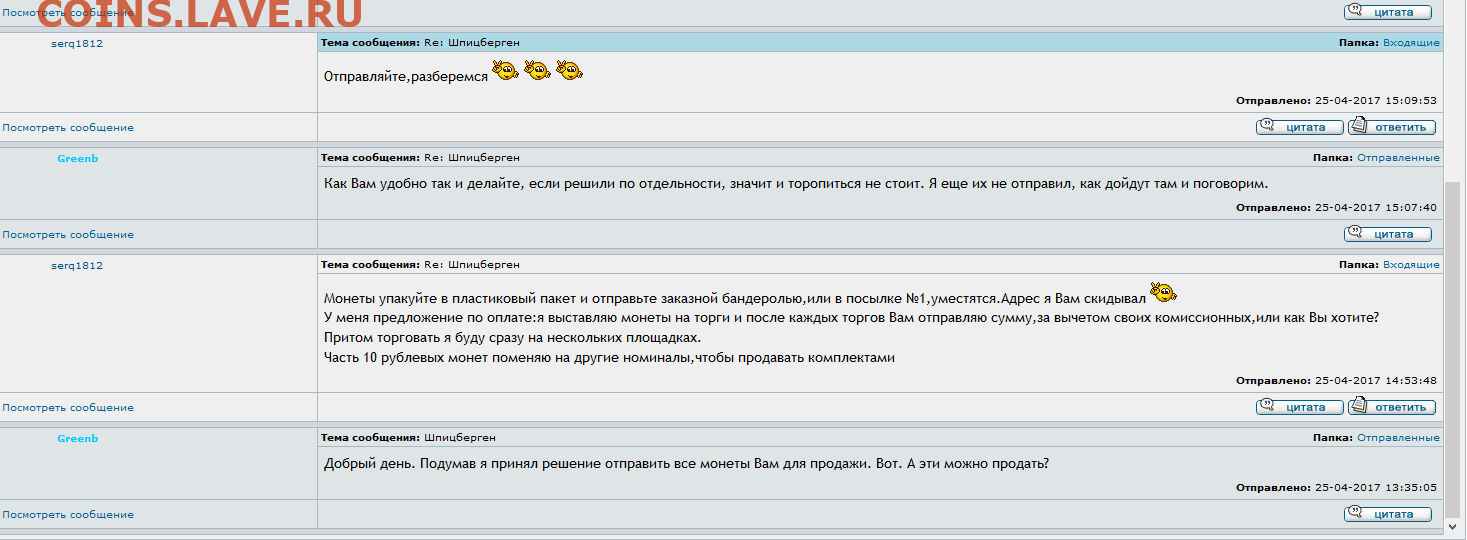Viewport: 1467px width, 540px height.
Task: Quote serq1812's message sent at 14:53:48
Action: [1299, 407]
